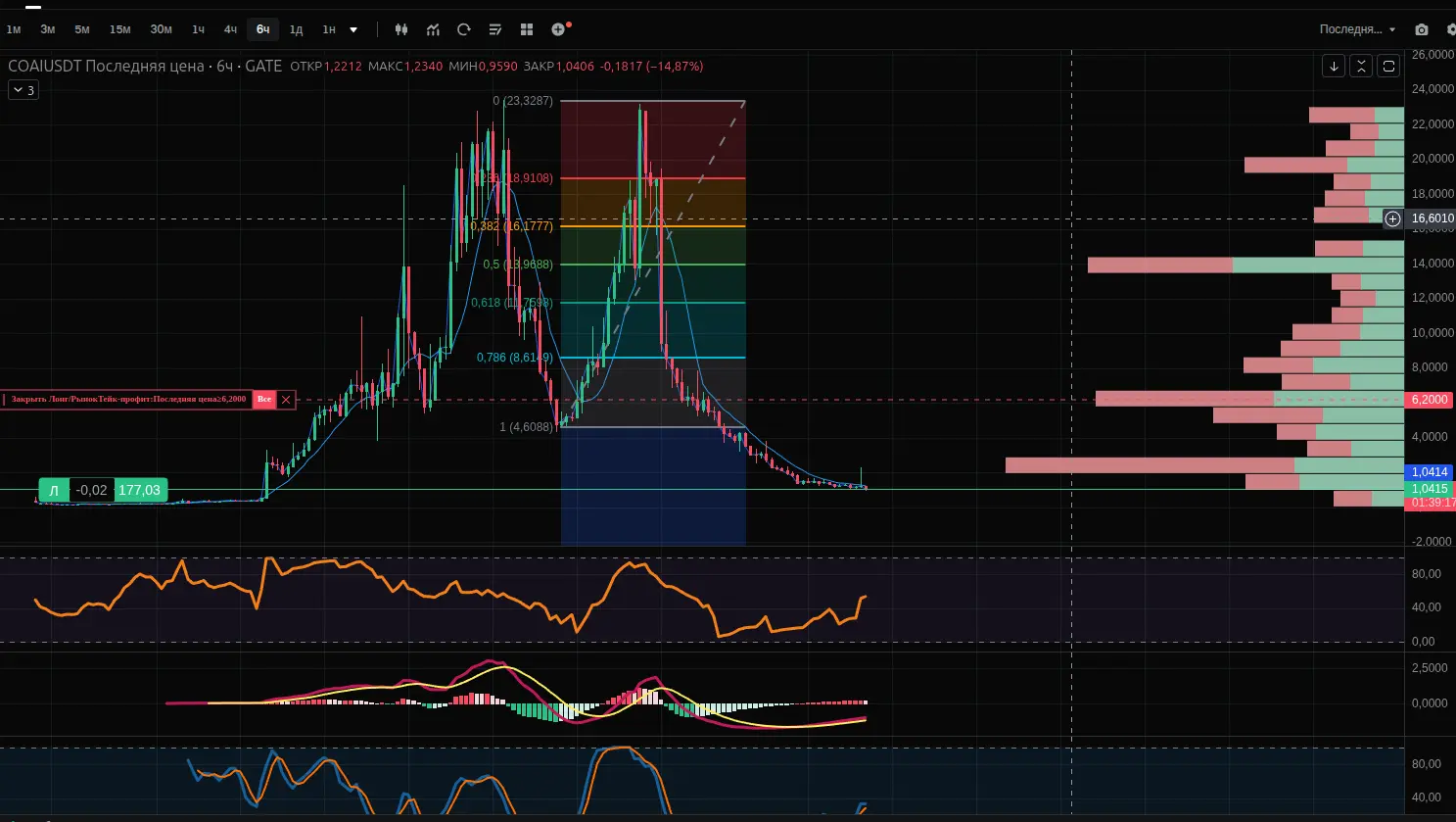Image resolution: width=1456 pixels, height=822 pixels.
Task: Switch to the 1д timeframe
Action: tap(296, 29)
